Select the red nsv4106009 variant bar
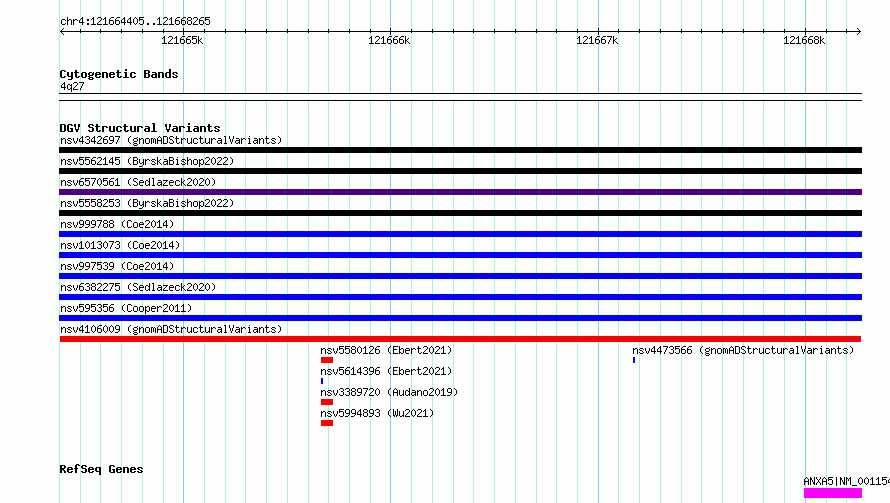This screenshot has height=503, width=890. click(x=460, y=339)
